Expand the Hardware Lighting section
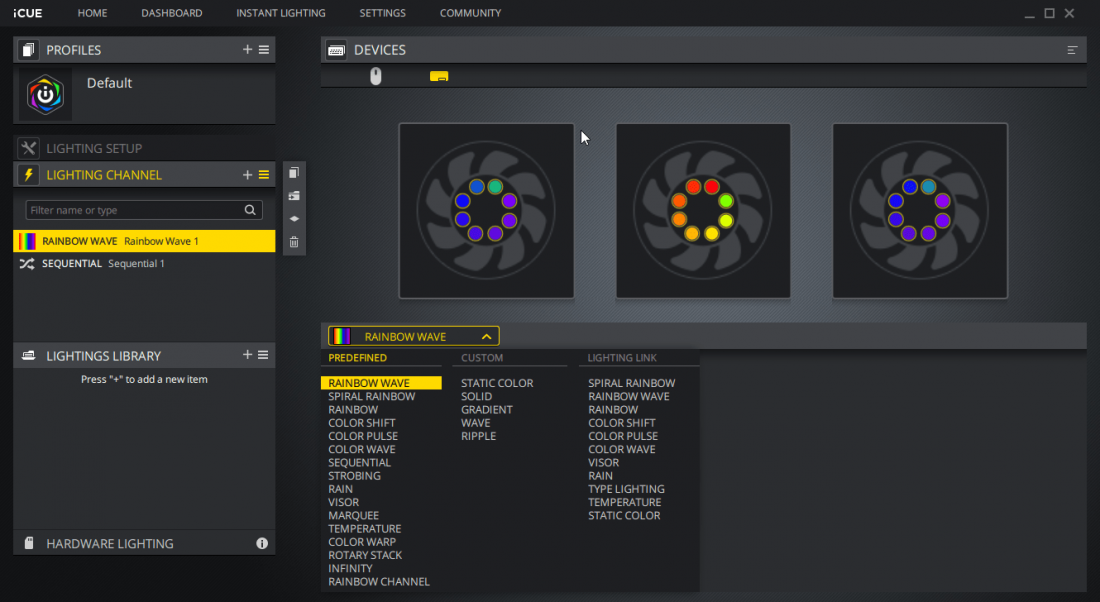This screenshot has width=1100, height=602. pos(110,544)
